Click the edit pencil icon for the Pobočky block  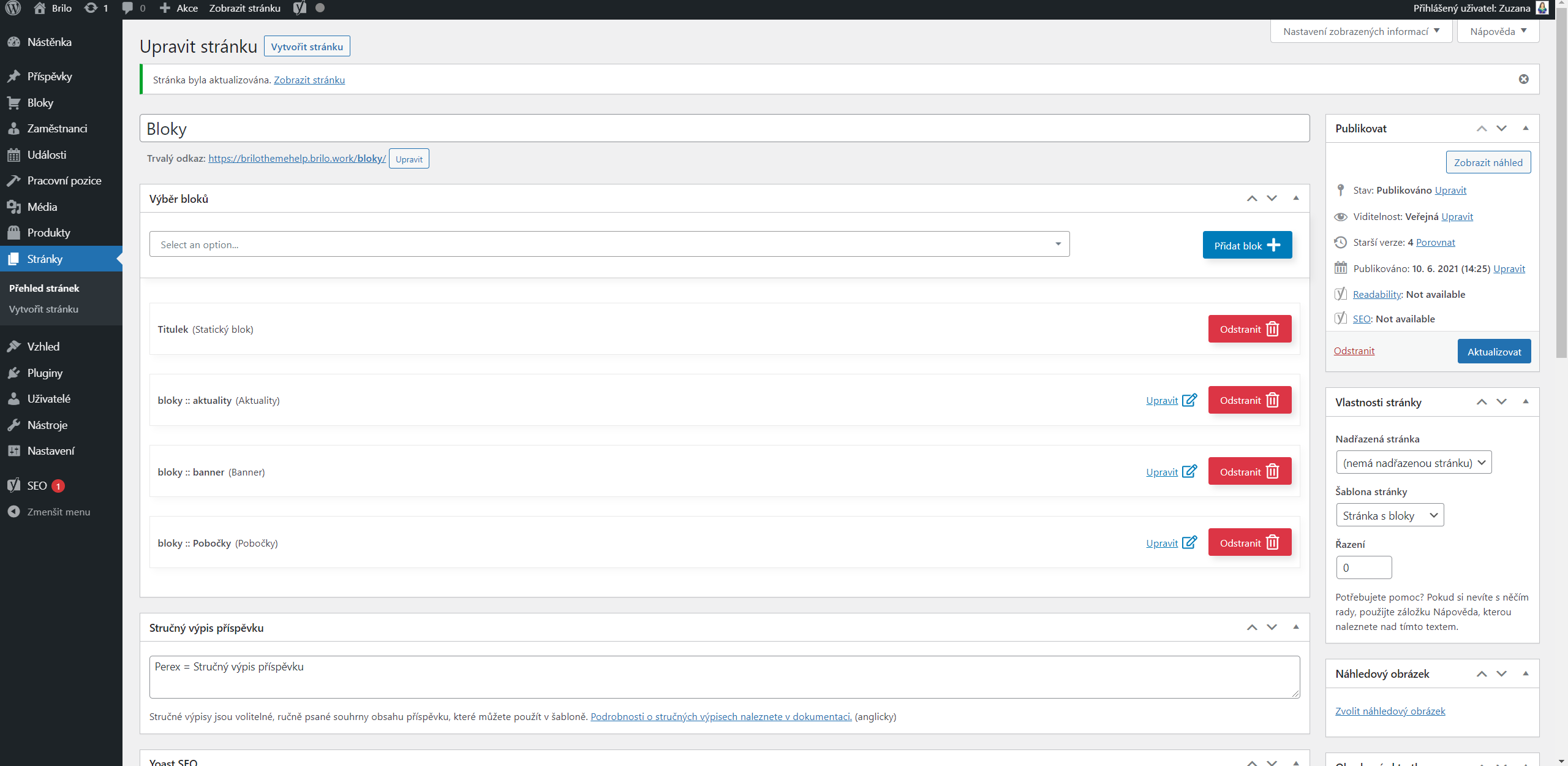click(1189, 543)
